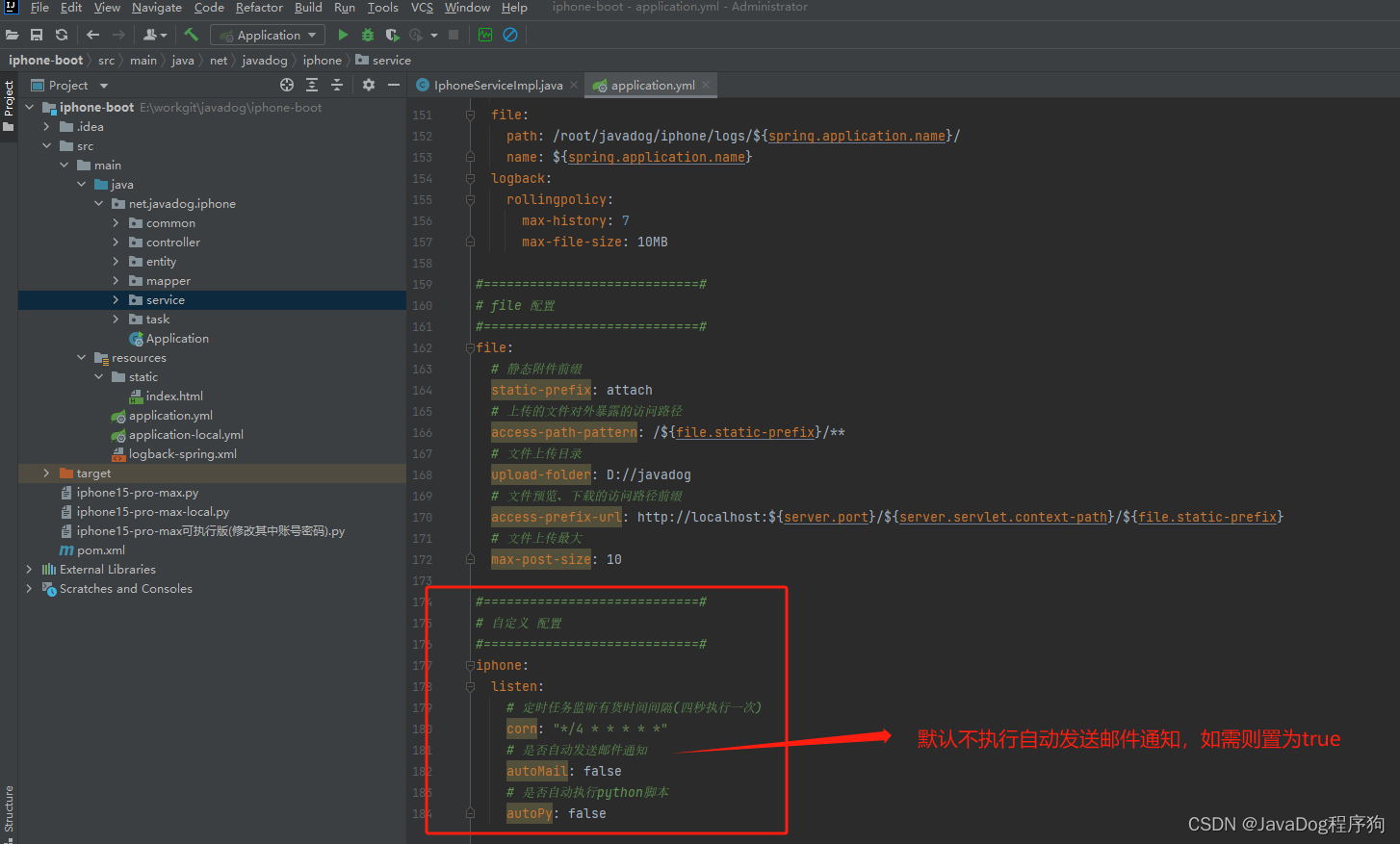Collapse the main folder
Screen dimensions: 1400x844
63,165
